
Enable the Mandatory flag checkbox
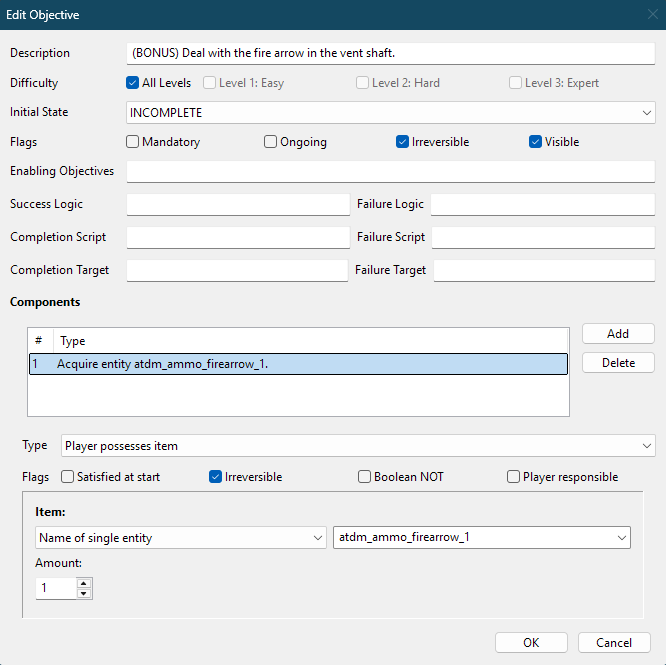[x=132, y=142]
